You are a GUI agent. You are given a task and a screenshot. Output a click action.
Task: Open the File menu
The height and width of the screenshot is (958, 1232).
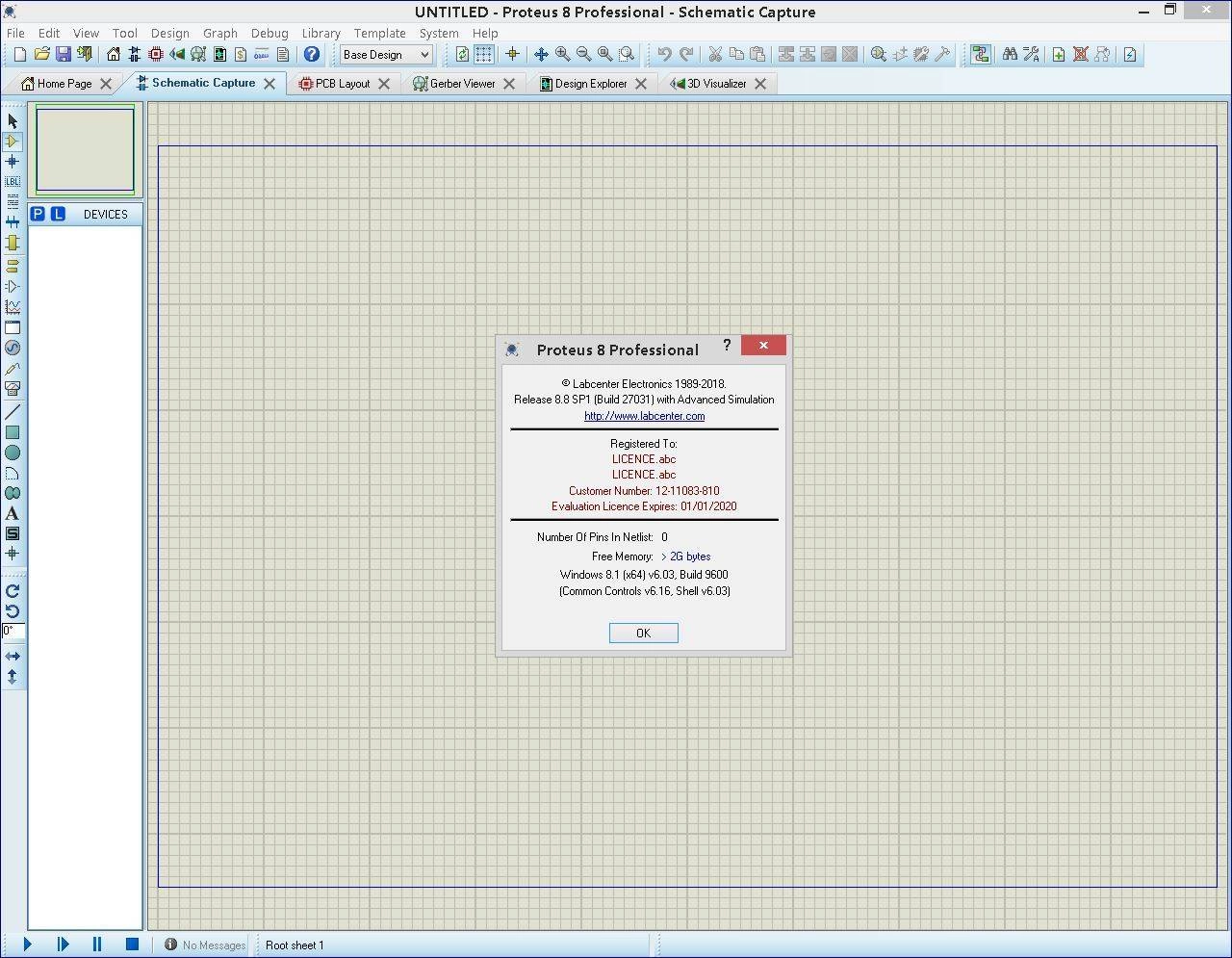point(16,33)
